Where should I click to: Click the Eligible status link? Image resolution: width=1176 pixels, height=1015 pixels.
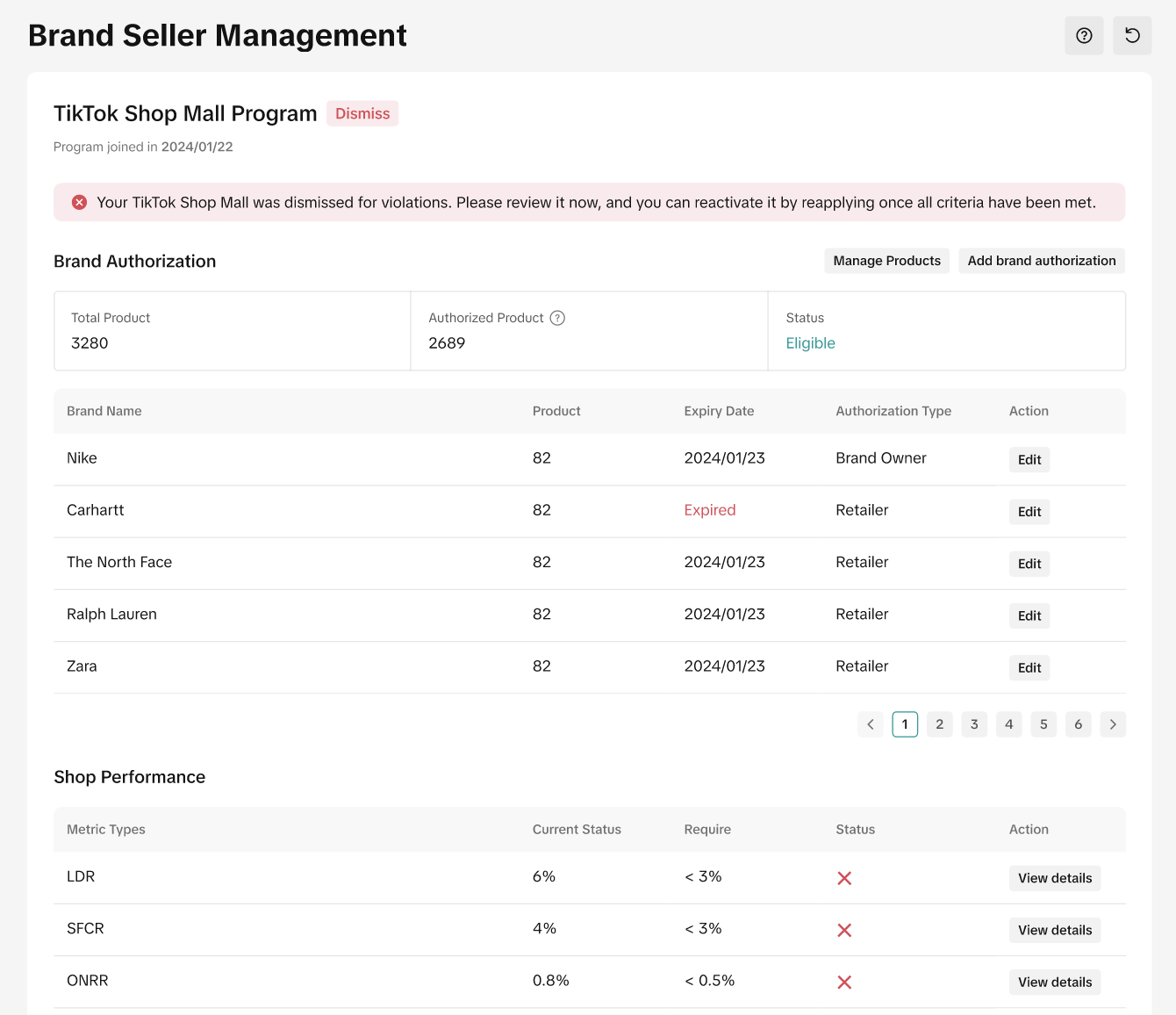pos(810,343)
